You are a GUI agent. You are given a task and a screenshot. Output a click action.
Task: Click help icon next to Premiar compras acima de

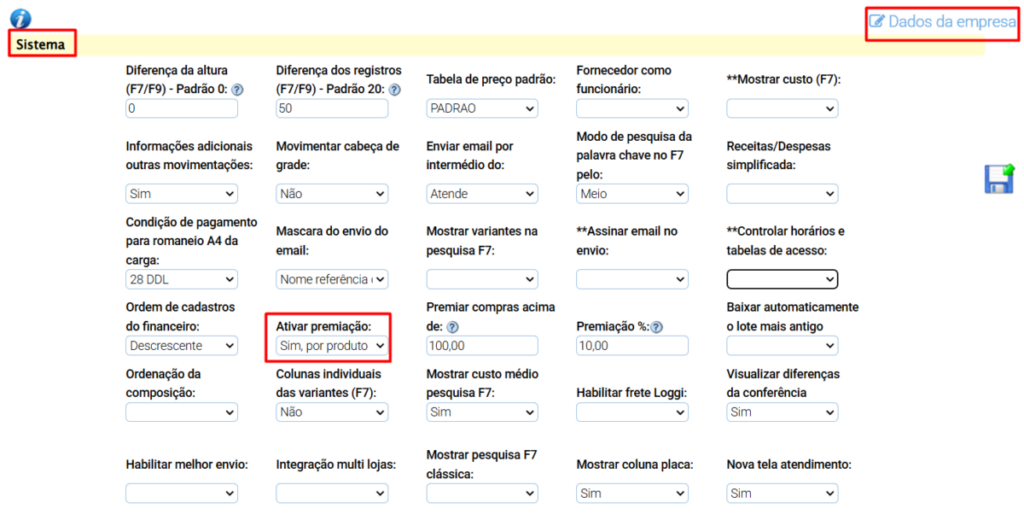[x=453, y=327]
